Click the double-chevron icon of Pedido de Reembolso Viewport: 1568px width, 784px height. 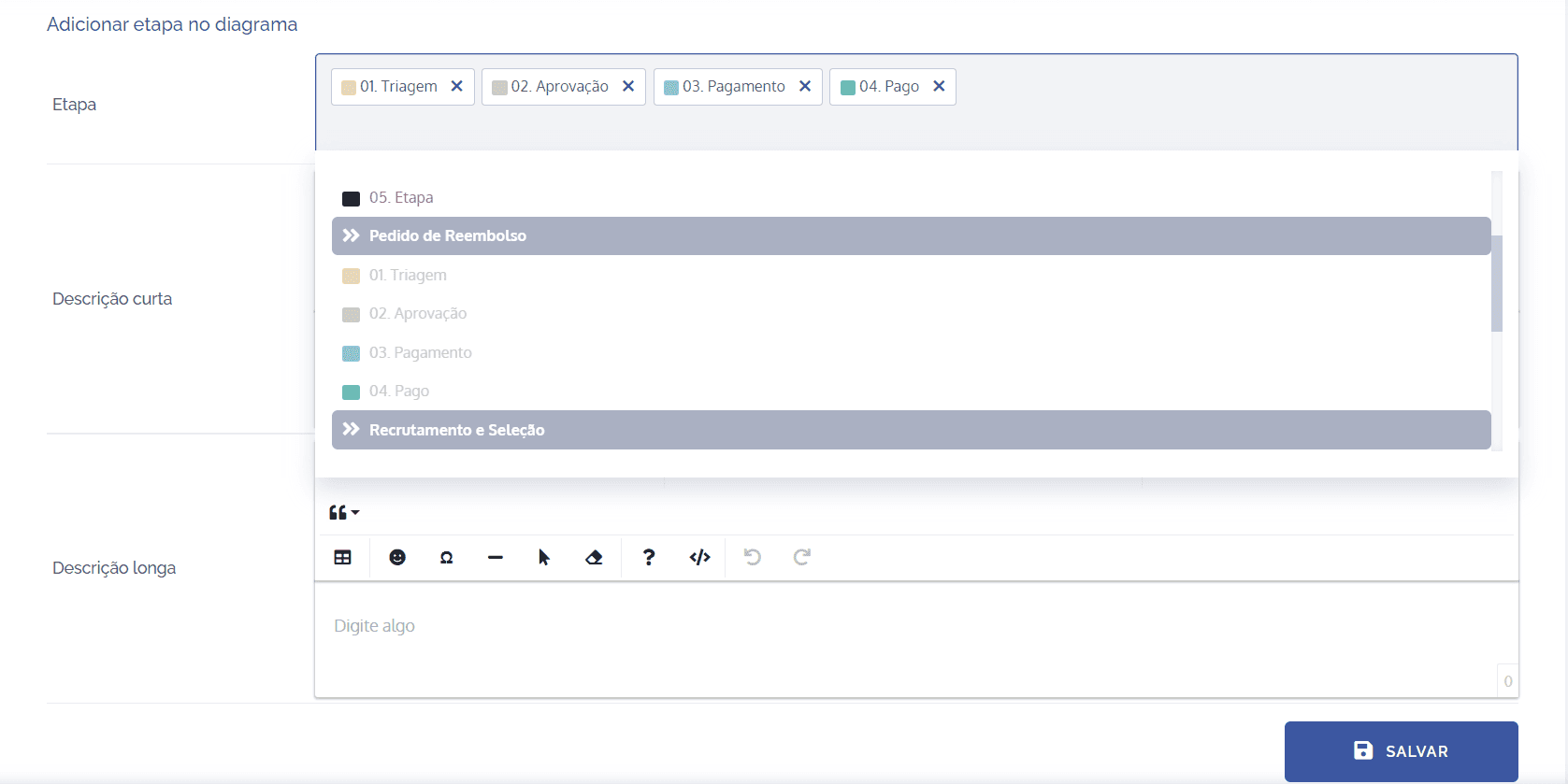(351, 235)
